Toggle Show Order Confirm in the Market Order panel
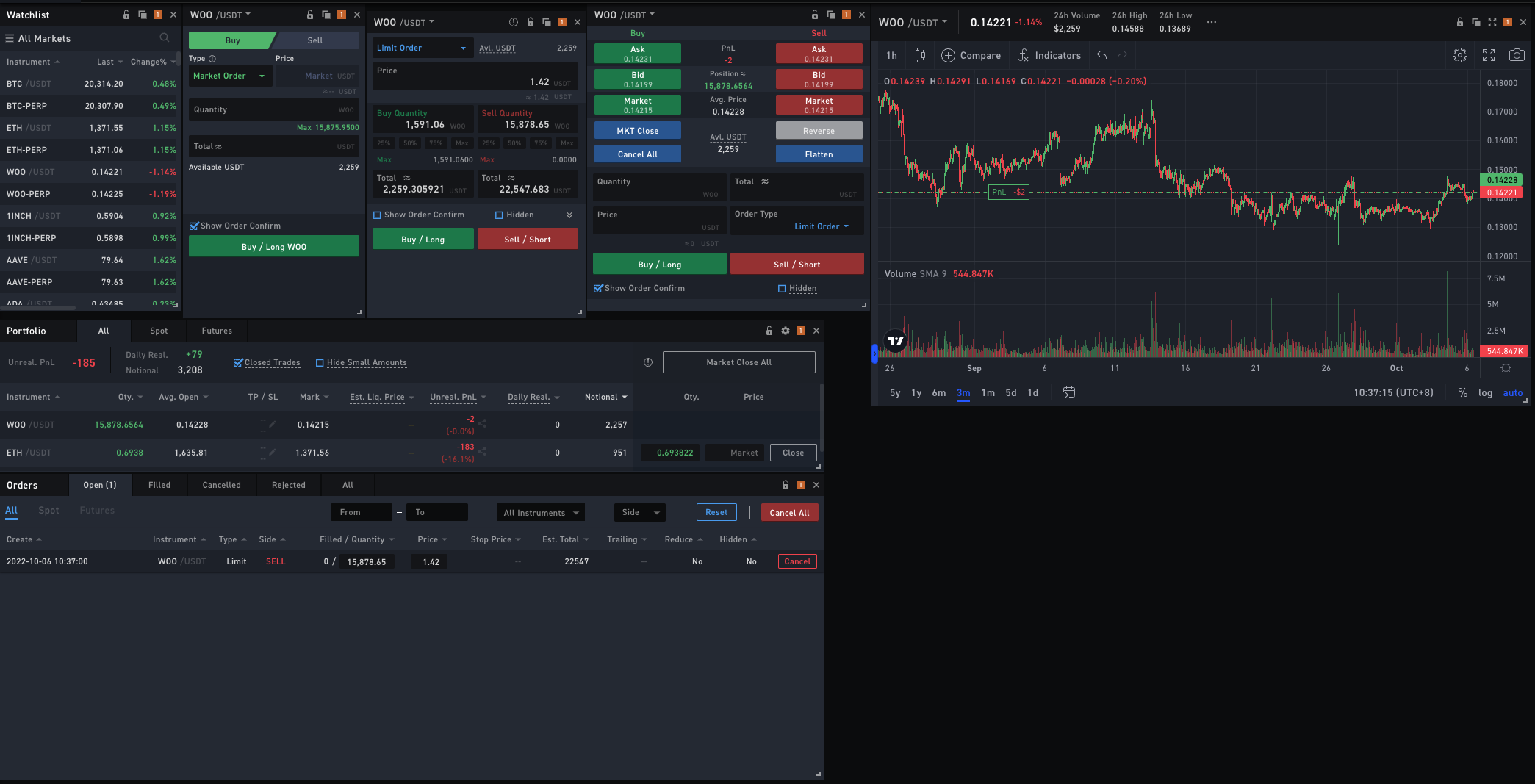 pyautogui.click(x=194, y=226)
